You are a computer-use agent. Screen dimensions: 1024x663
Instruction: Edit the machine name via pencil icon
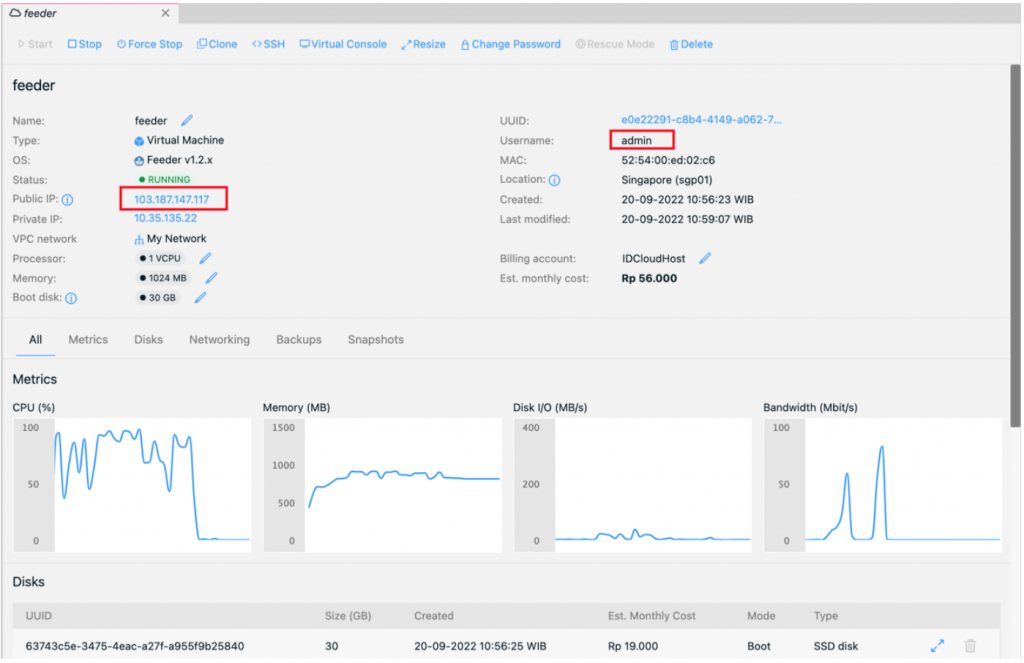[x=187, y=120]
